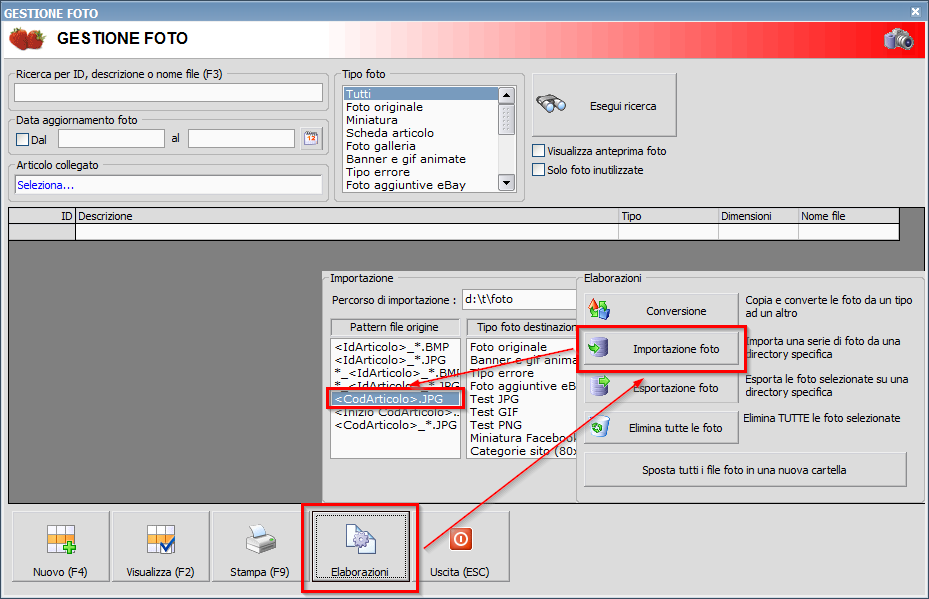
Task: Click the empty first row Descrizione cell
Action: click(x=347, y=232)
